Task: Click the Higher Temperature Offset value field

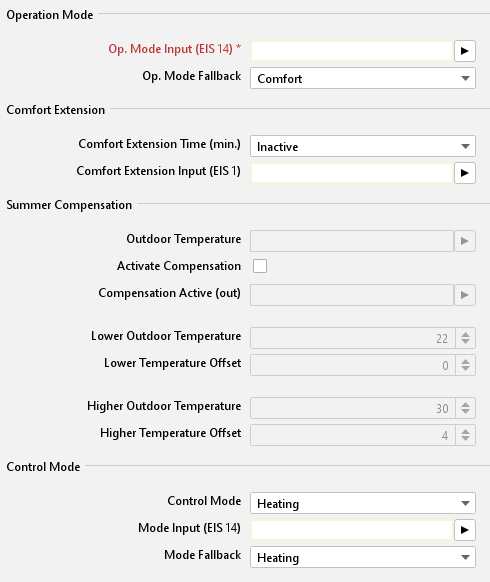Action: tap(353, 435)
